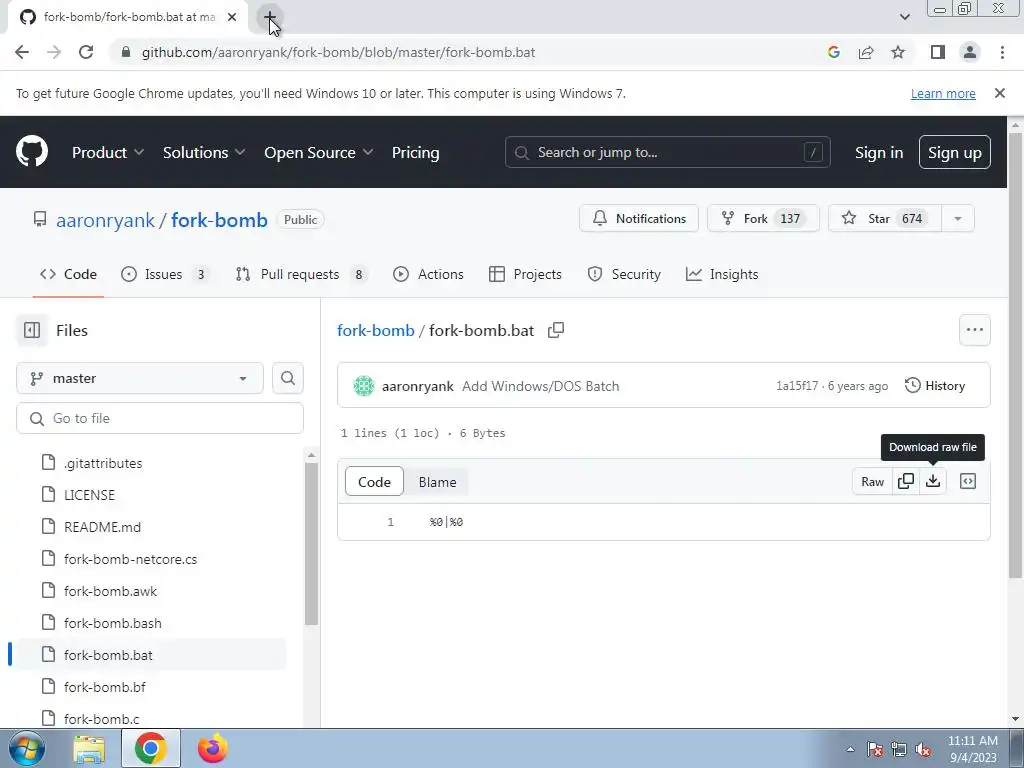
Task: Reload the current page
Action: click(86, 52)
